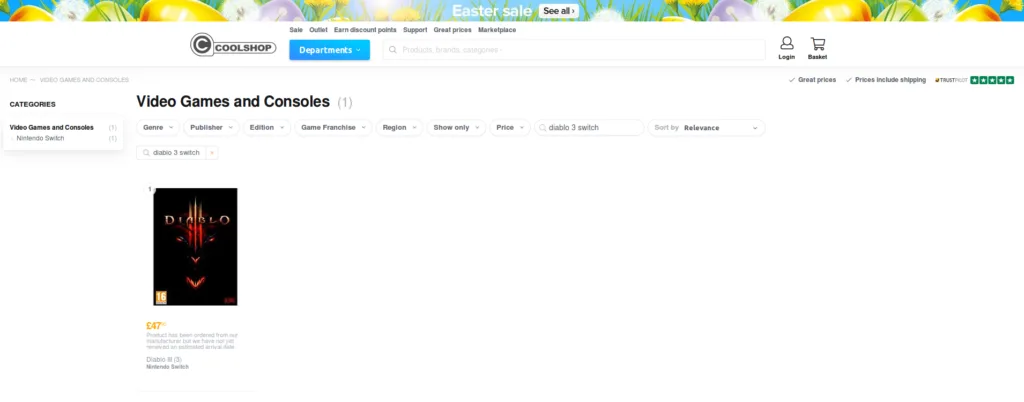This screenshot has height=402, width=1024.
Task: Select Video Games and Consoles category
Action: pos(52,128)
